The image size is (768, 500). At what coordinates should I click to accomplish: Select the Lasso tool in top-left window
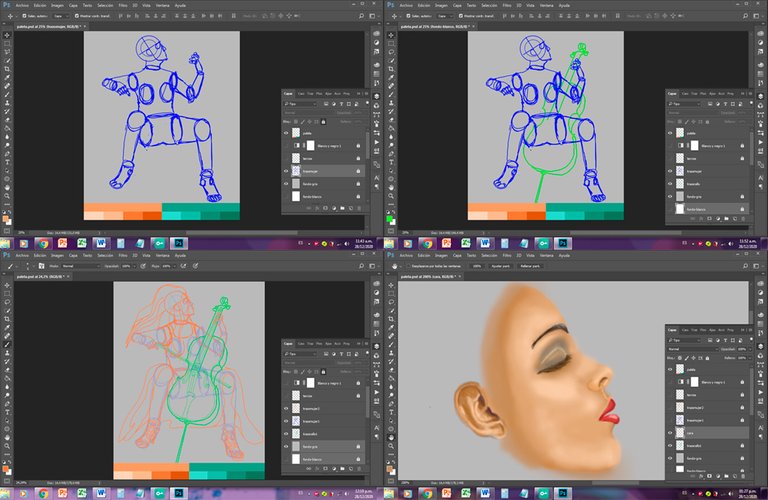[x=7, y=52]
